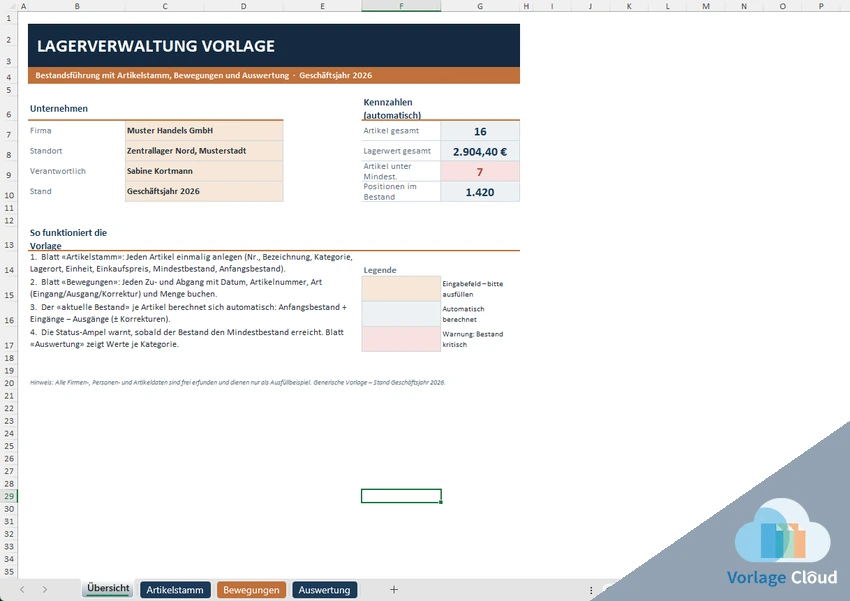Click instruction step 2 about Blatt «Bewegungen»

tap(176, 288)
